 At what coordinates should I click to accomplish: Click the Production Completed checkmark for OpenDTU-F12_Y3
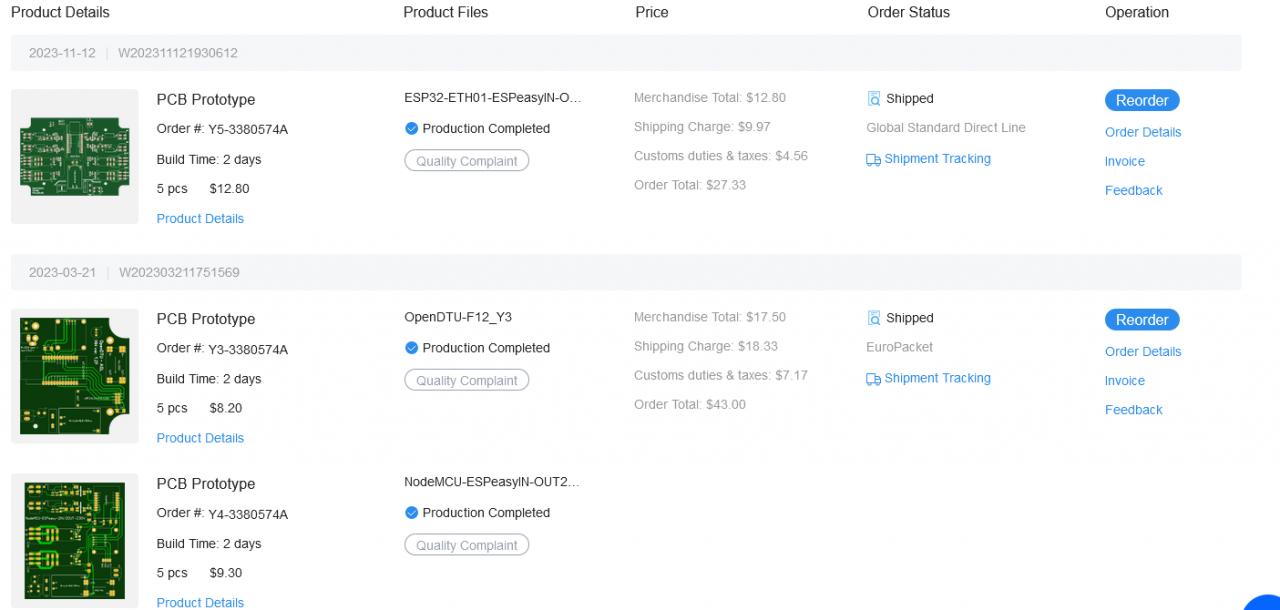click(411, 348)
